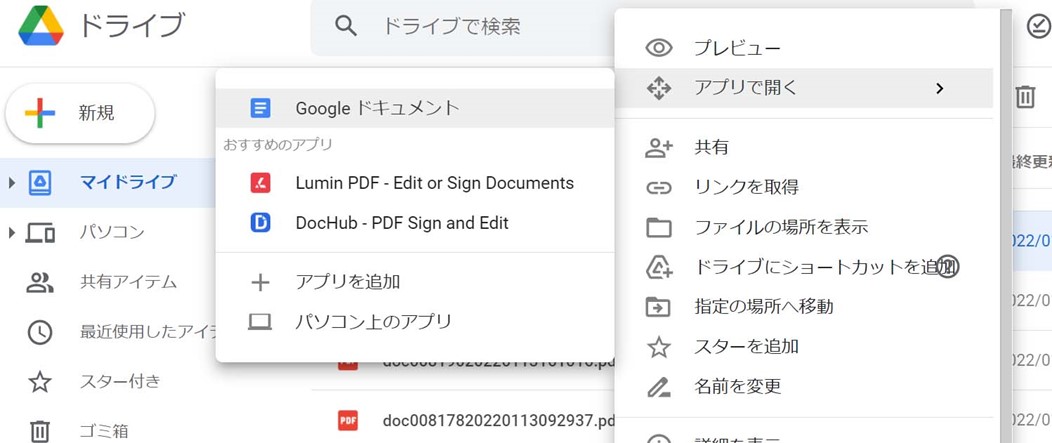Open パソコン in the sidebar
This screenshot has height=443, width=1052.
point(112,233)
